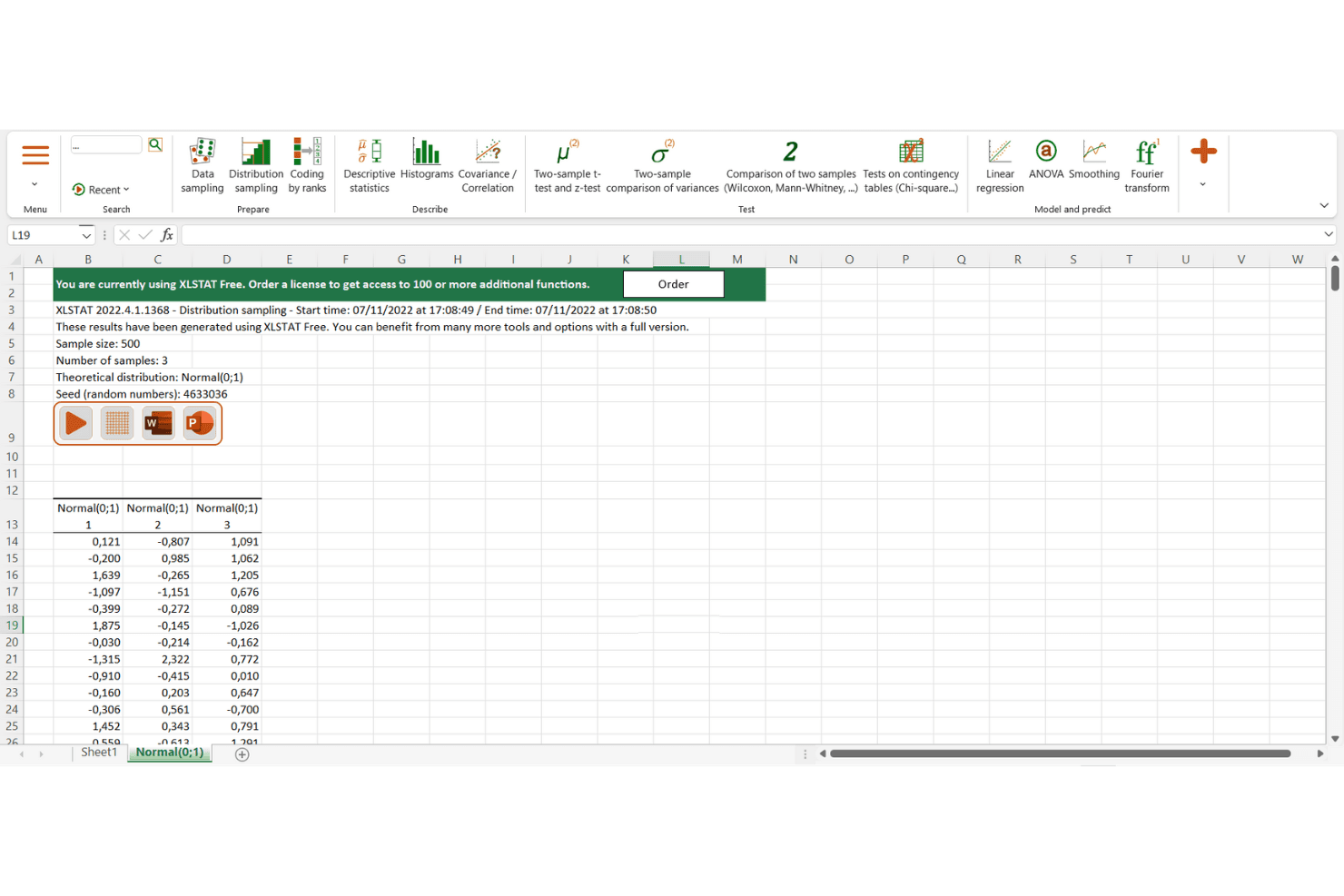Viewport: 1344px width, 896px height.
Task: Expand chevron under the plus icon
Action: tap(1202, 184)
